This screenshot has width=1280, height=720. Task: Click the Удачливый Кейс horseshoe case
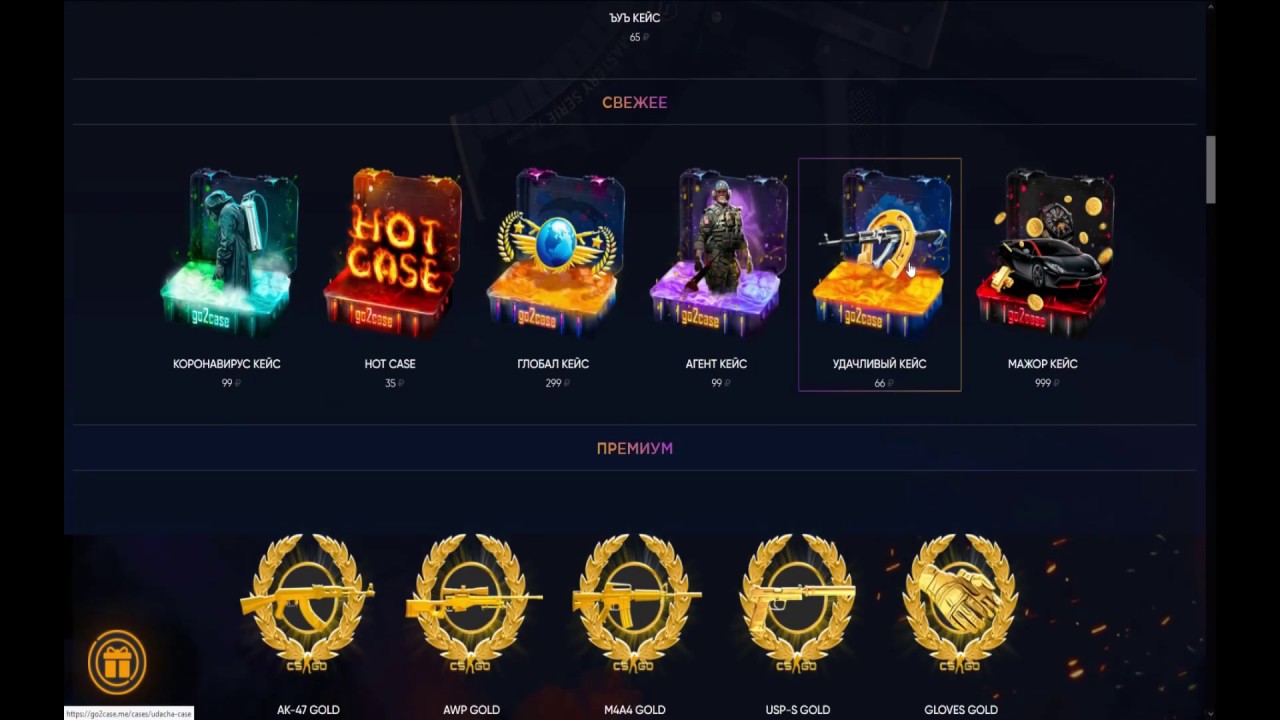click(x=879, y=253)
